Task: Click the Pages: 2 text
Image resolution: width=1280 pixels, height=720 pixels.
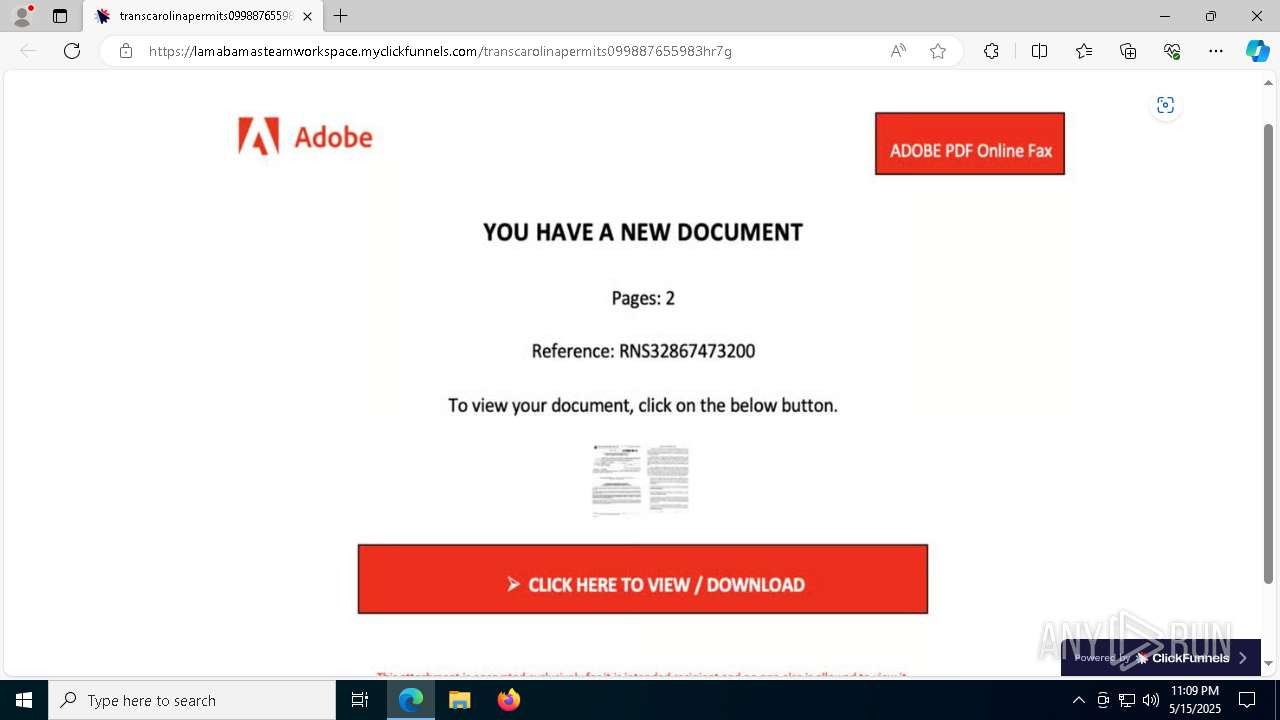Action: (x=643, y=298)
